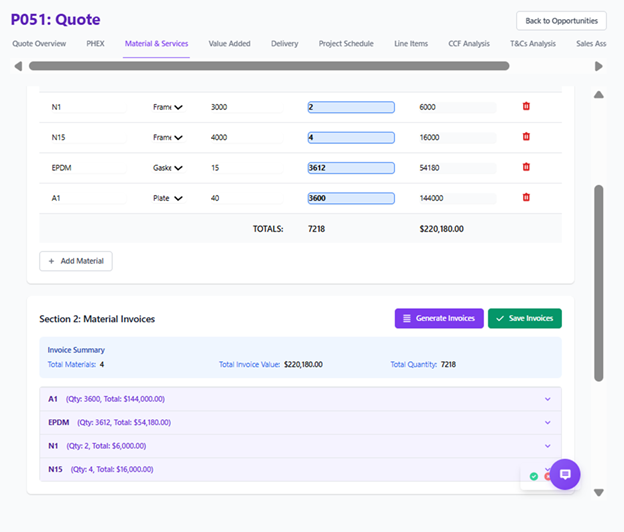
Task: Go to the Value Added tab
Action: 229,44
